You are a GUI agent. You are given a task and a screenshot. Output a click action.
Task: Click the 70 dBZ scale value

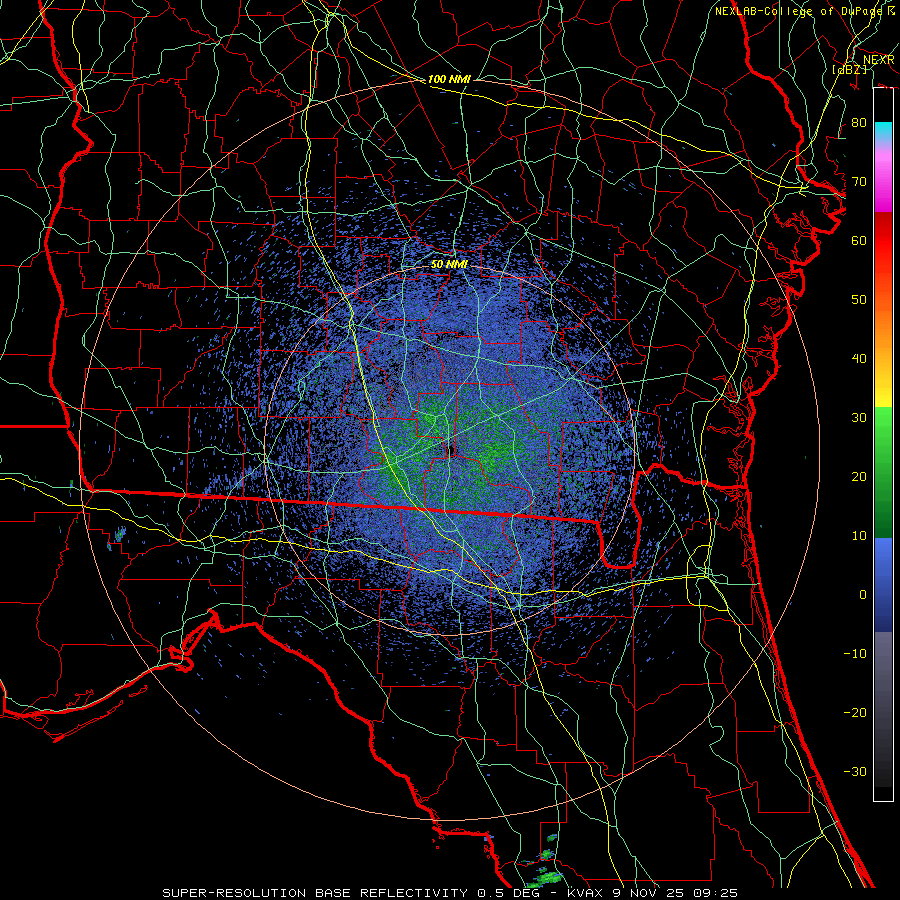pyautogui.click(x=859, y=181)
